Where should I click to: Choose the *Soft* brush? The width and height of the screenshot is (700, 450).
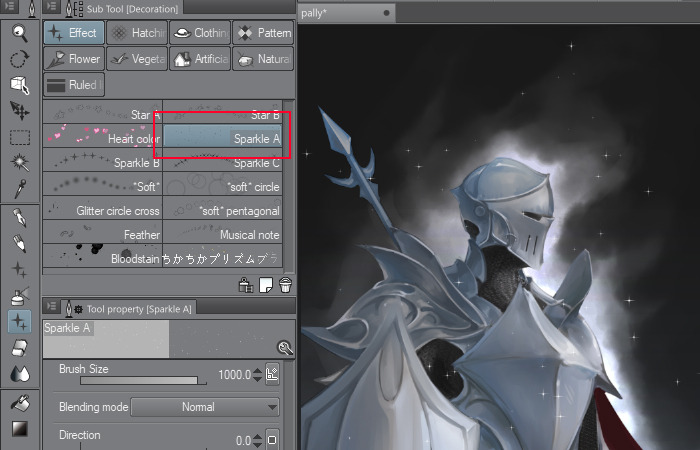(x=103, y=184)
